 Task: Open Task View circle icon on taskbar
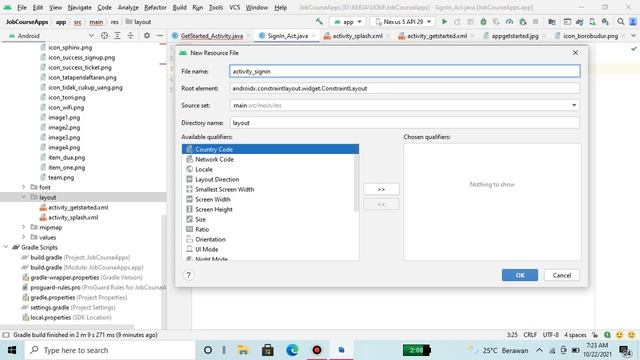[207, 350]
